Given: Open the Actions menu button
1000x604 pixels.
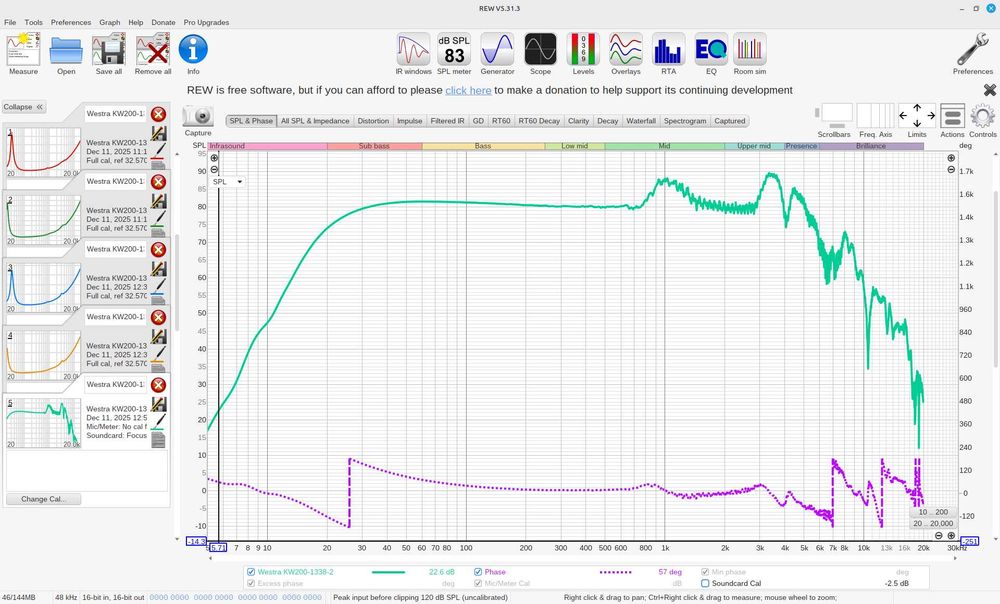Looking at the screenshot, I should (952, 116).
